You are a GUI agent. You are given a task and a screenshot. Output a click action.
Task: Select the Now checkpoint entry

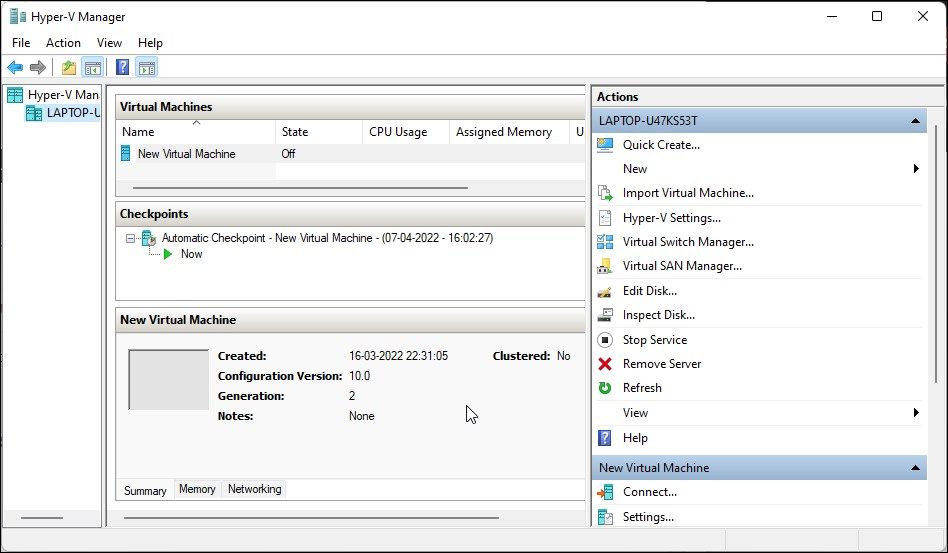192,254
